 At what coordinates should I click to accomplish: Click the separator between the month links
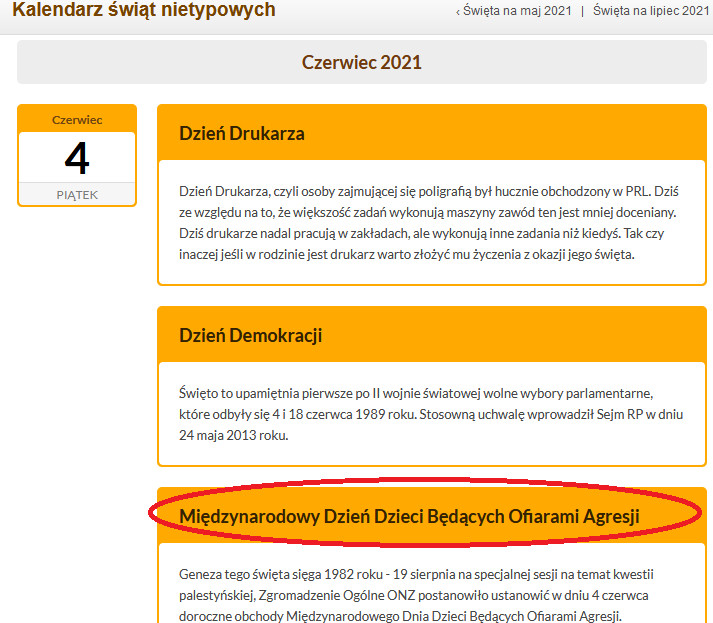(x=582, y=12)
